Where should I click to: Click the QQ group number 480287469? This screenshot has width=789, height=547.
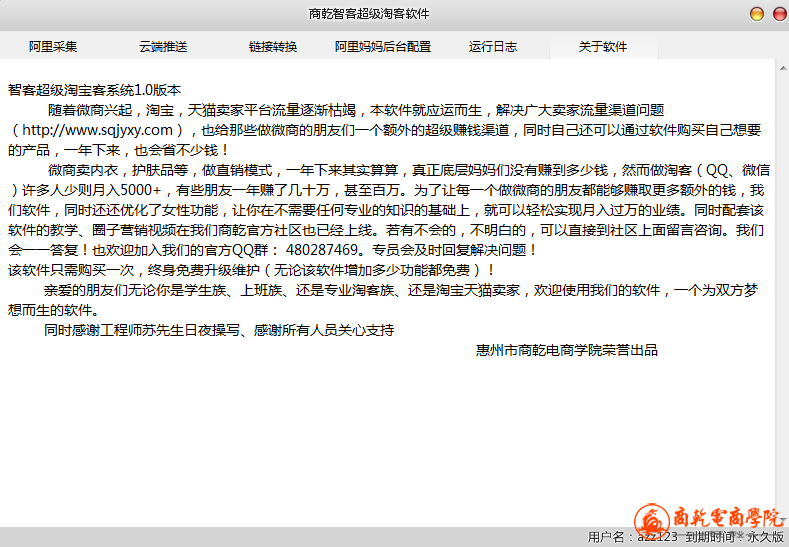(322, 250)
